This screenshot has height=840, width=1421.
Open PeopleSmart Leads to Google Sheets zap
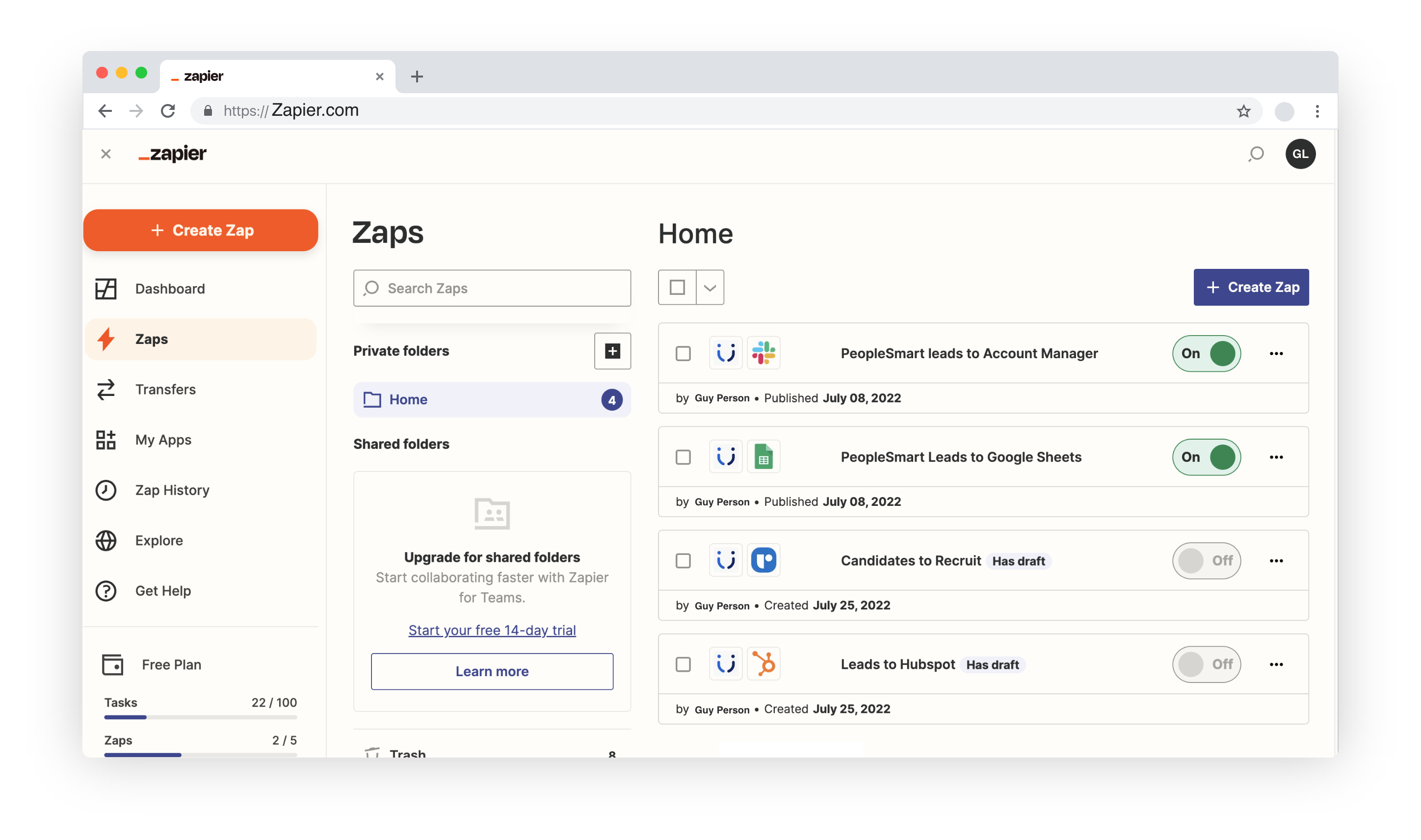pyautogui.click(x=961, y=457)
